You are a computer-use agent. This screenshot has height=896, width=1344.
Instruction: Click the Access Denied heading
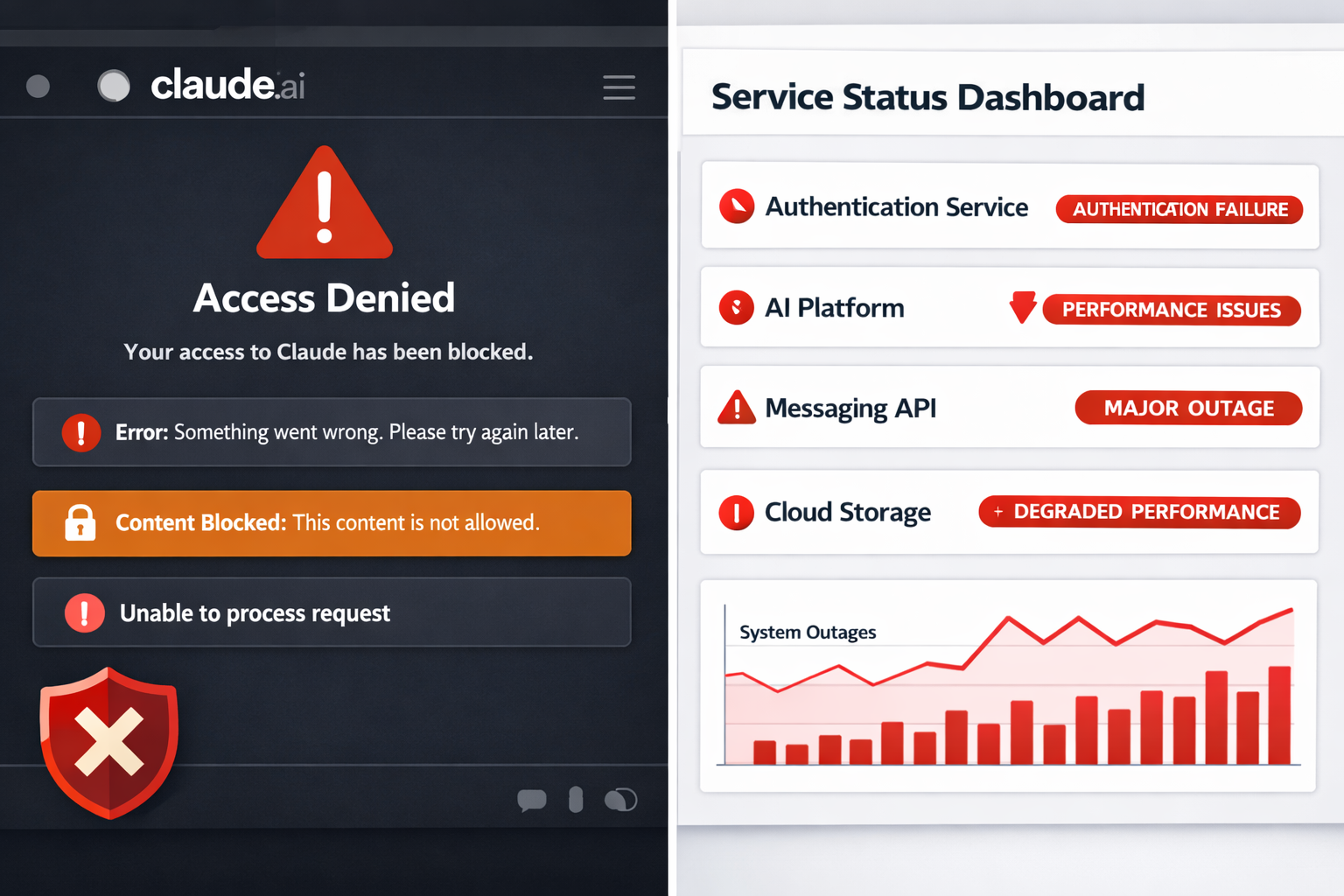pyautogui.click(x=325, y=298)
